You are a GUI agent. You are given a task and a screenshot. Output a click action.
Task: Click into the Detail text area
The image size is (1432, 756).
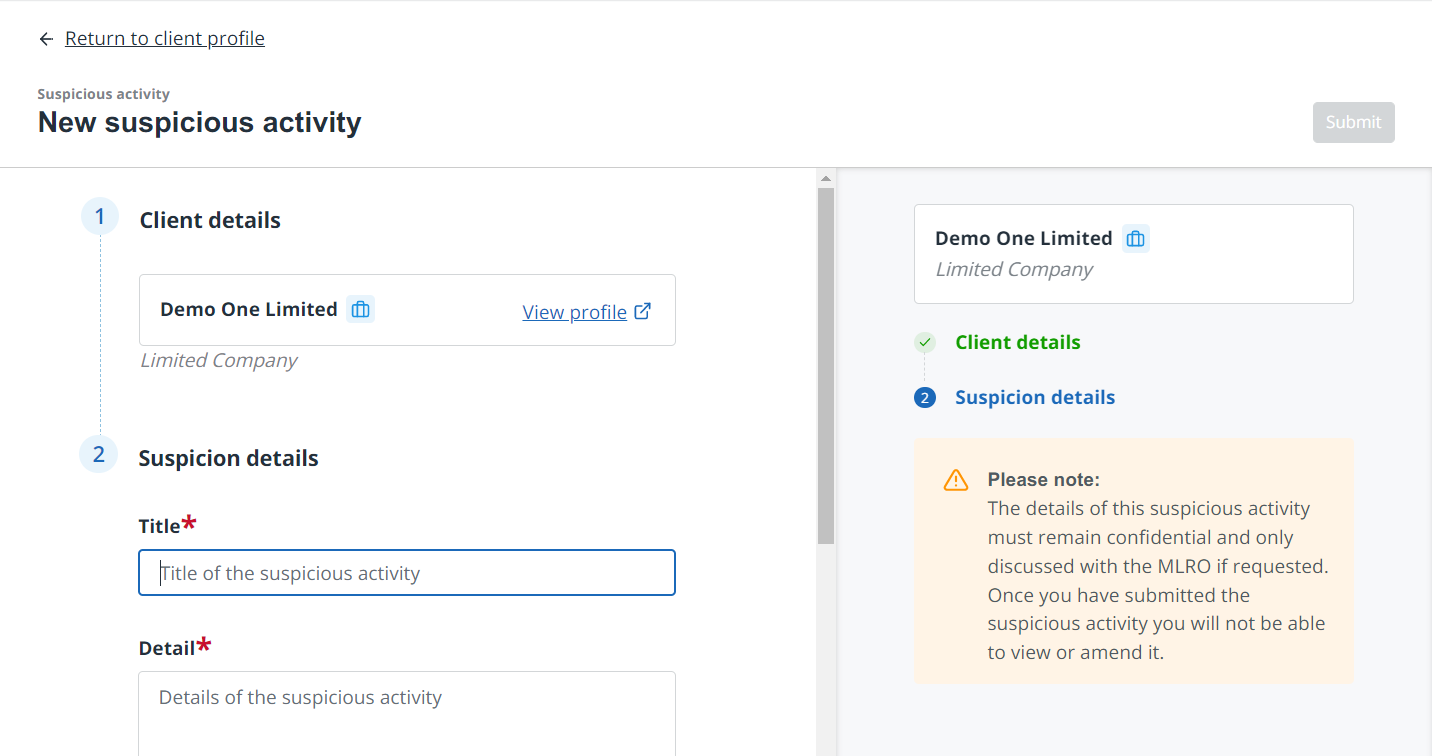(407, 713)
